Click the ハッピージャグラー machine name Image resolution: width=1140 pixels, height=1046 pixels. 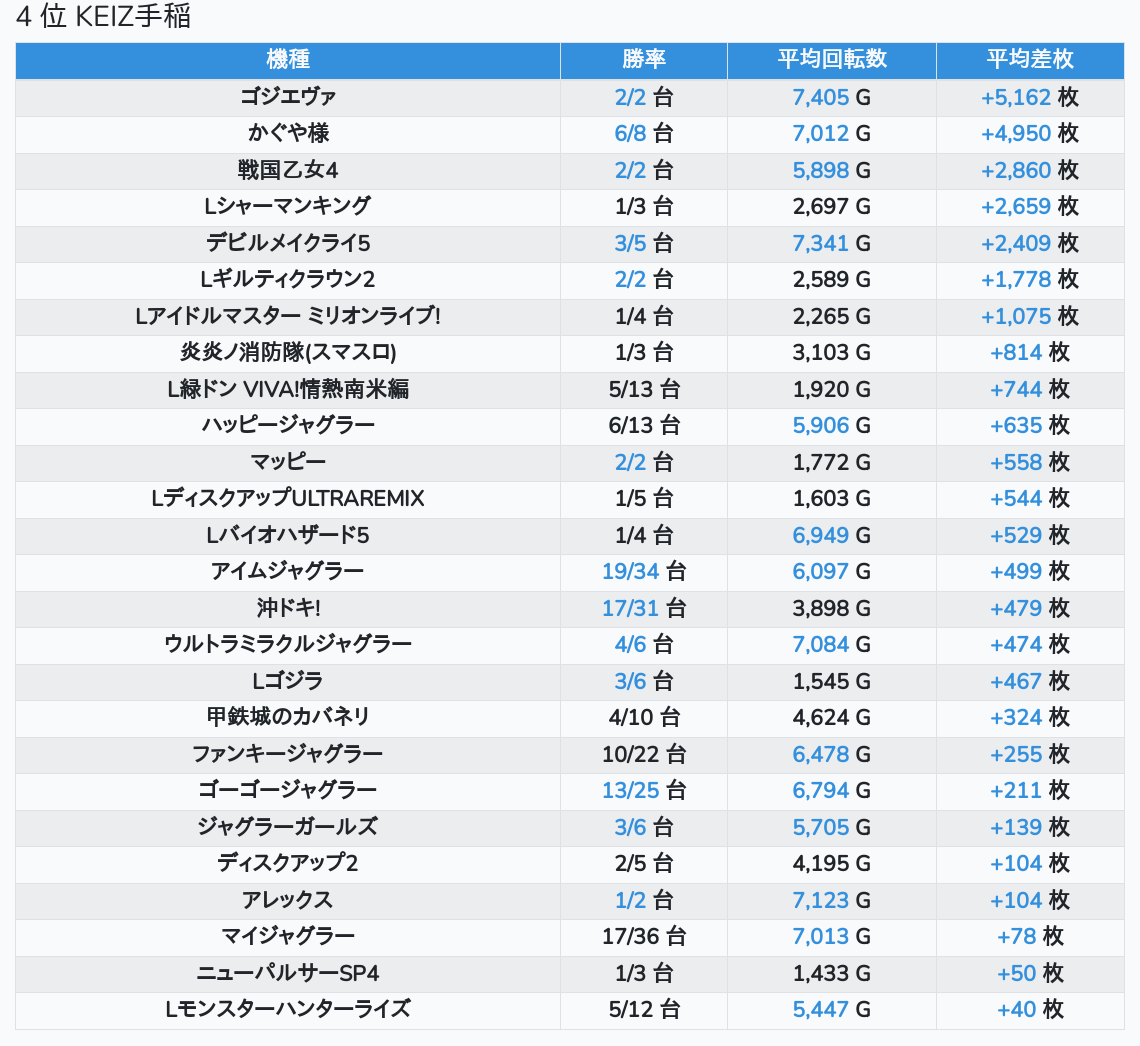pyautogui.click(x=288, y=425)
